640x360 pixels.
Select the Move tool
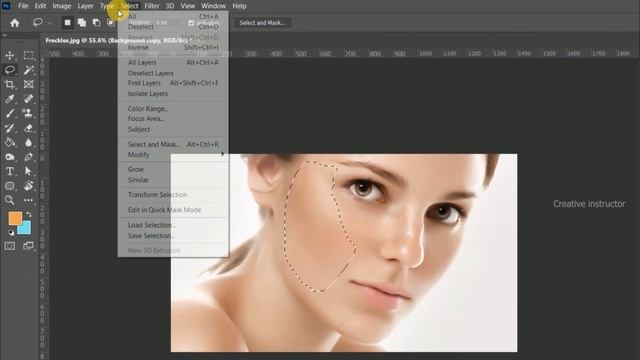pos(10,55)
